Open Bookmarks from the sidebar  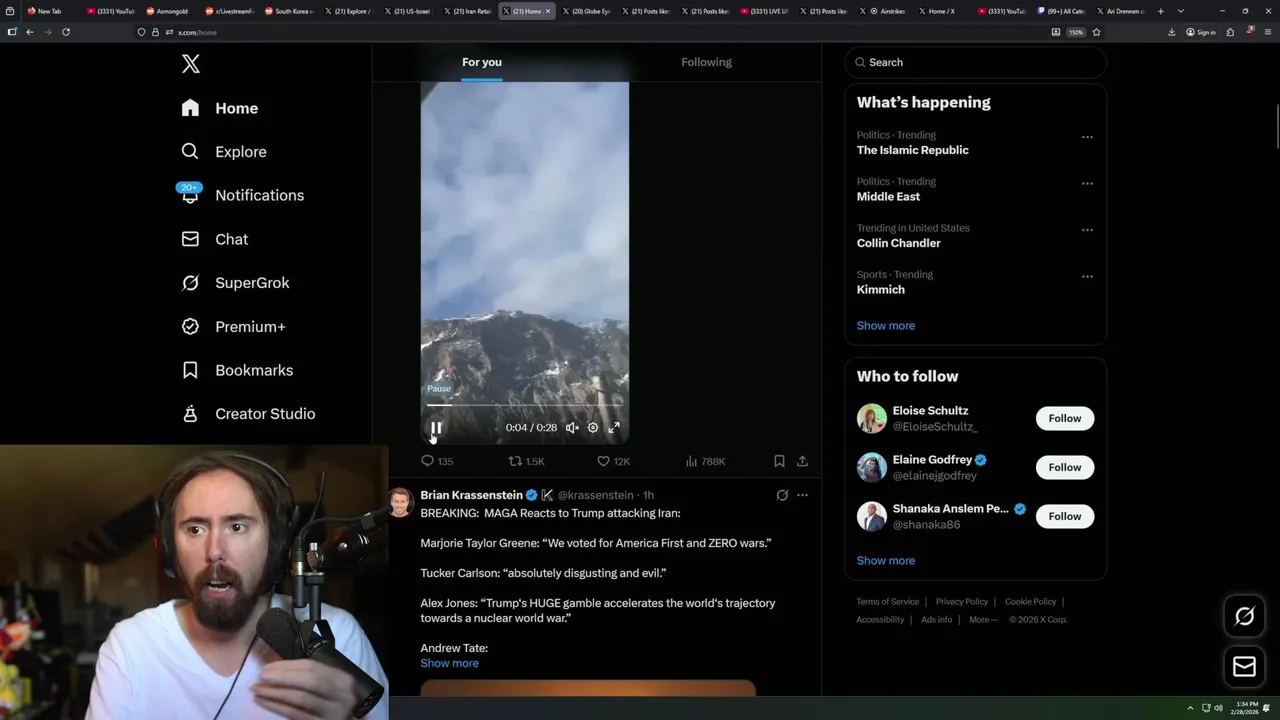[237, 370]
